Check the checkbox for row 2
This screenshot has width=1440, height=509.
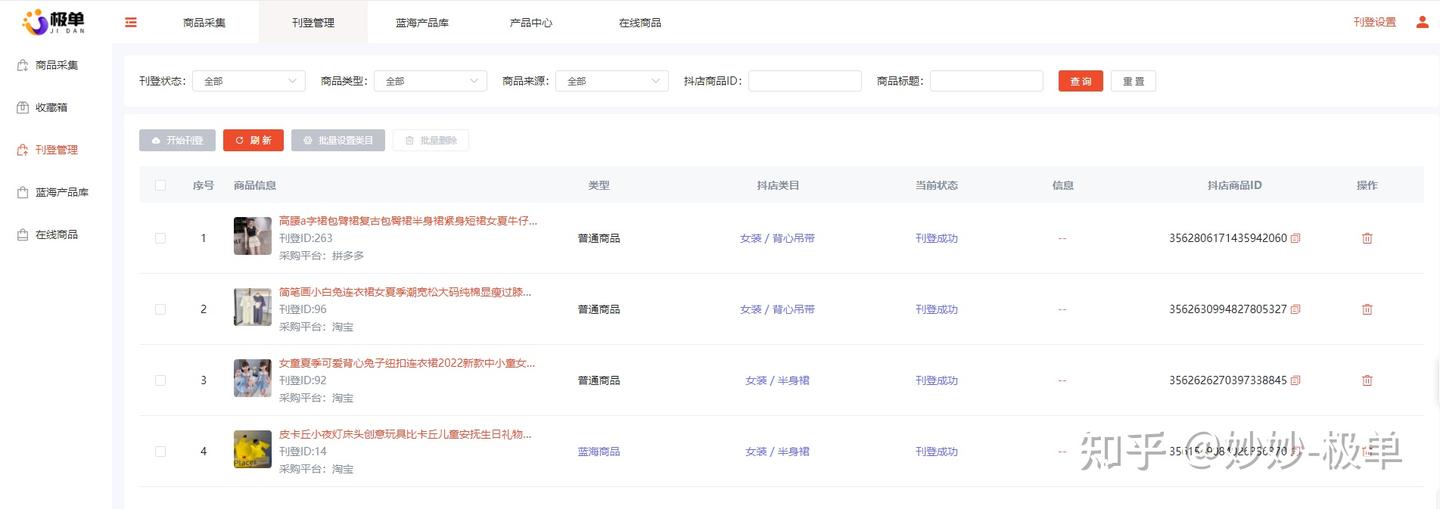(160, 309)
